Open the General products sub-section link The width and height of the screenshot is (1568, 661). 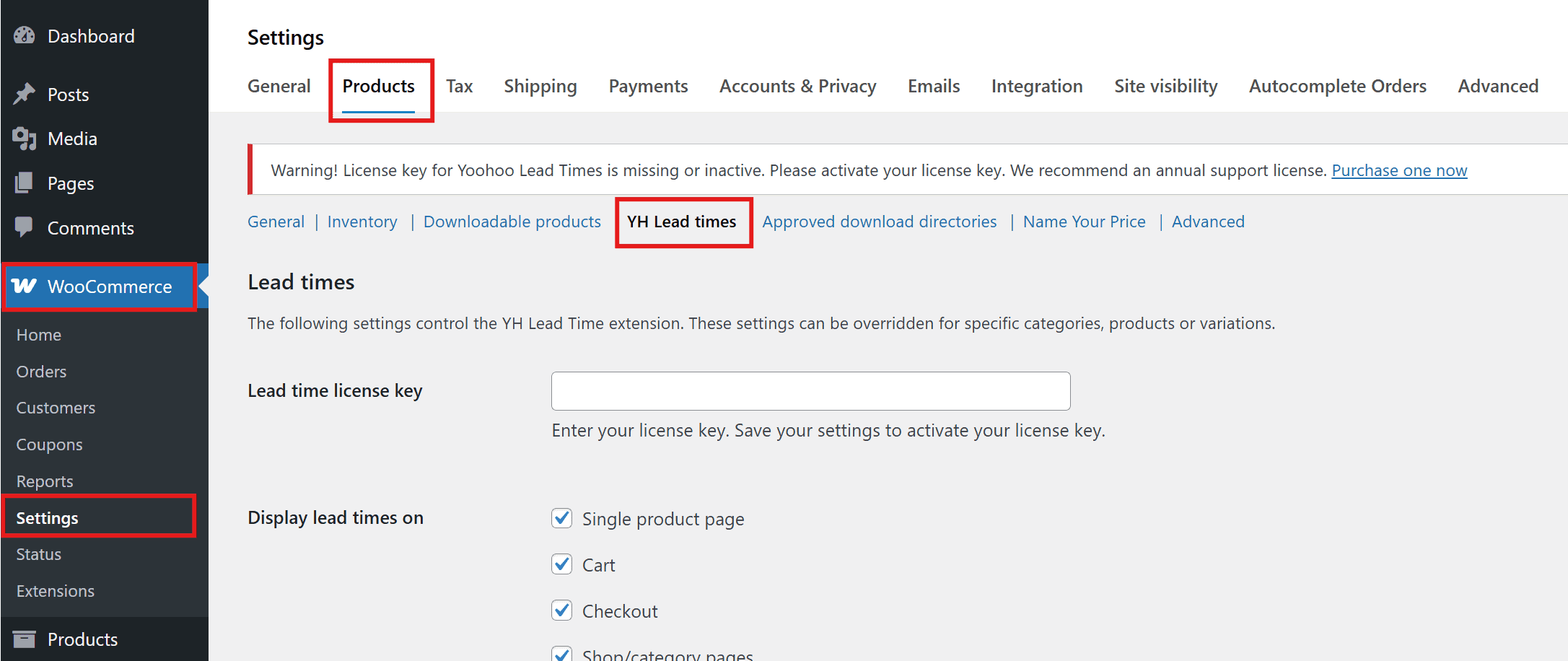coord(276,222)
